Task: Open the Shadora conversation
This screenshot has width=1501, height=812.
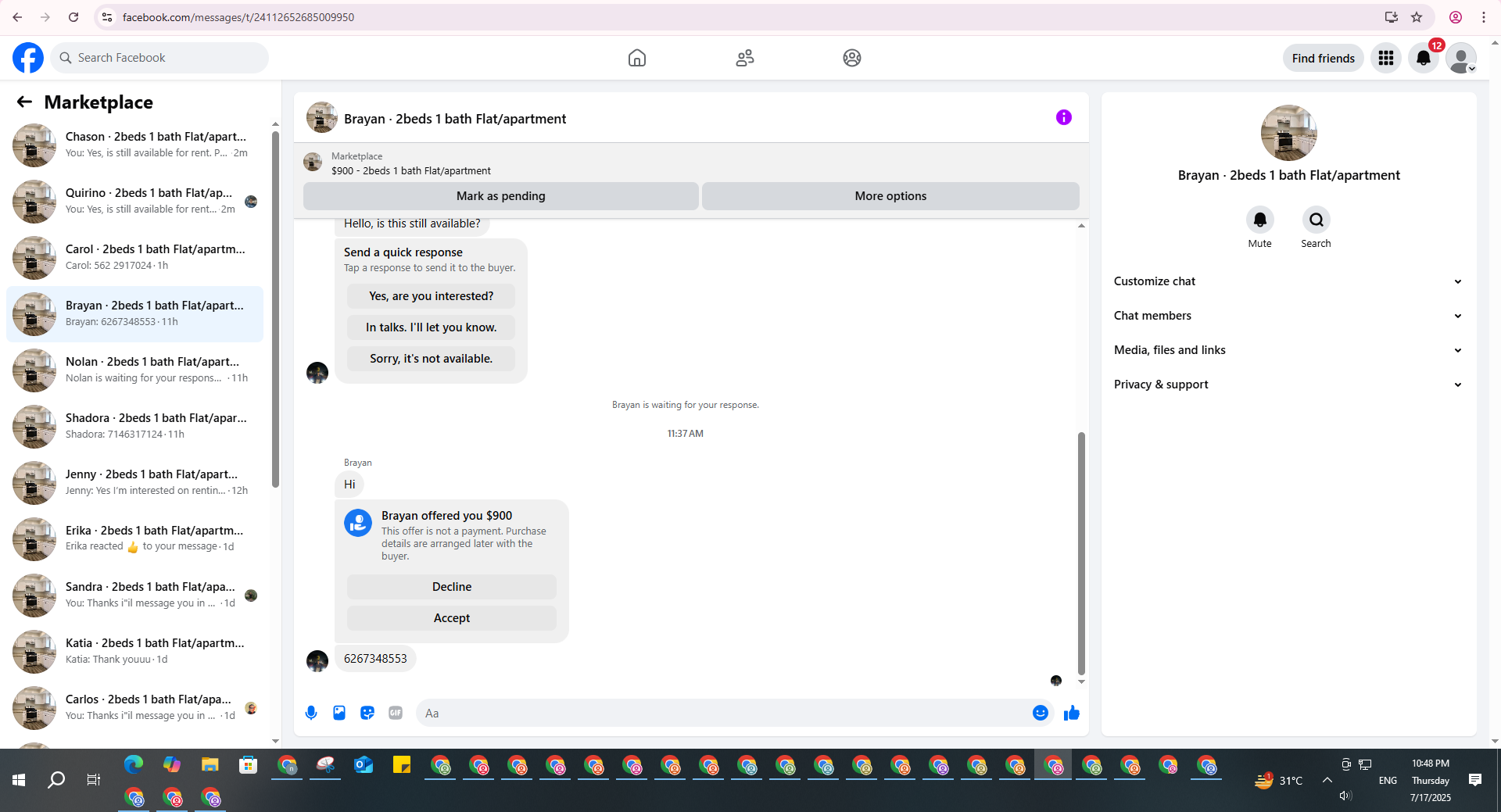Action: click(x=134, y=427)
